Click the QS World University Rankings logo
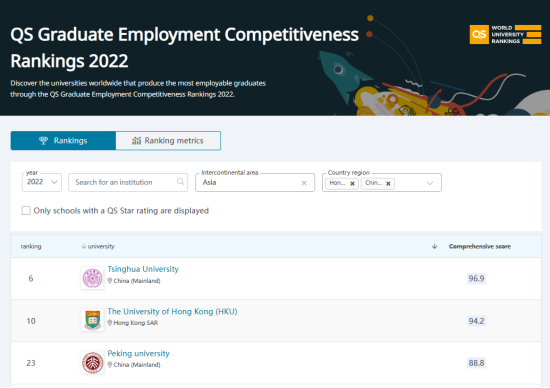This screenshot has width=550, height=388. (x=505, y=34)
